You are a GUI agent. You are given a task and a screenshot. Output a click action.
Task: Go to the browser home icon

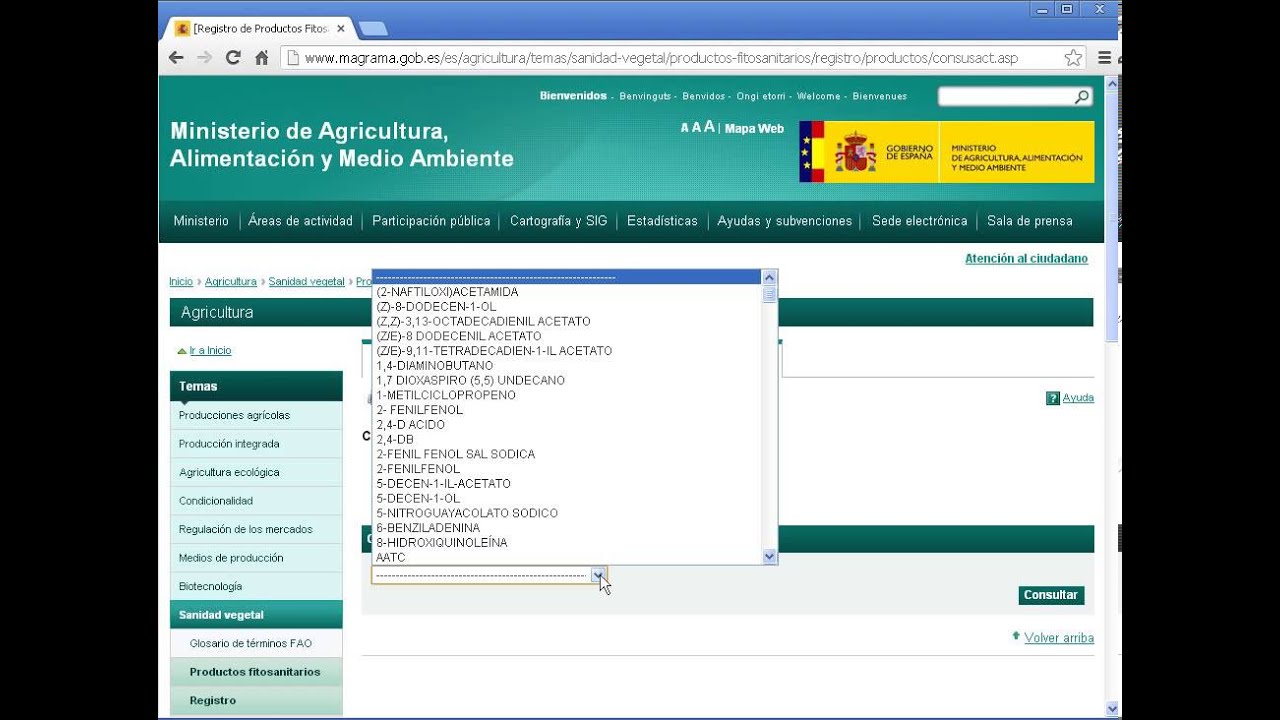click(x=261, y=58)
